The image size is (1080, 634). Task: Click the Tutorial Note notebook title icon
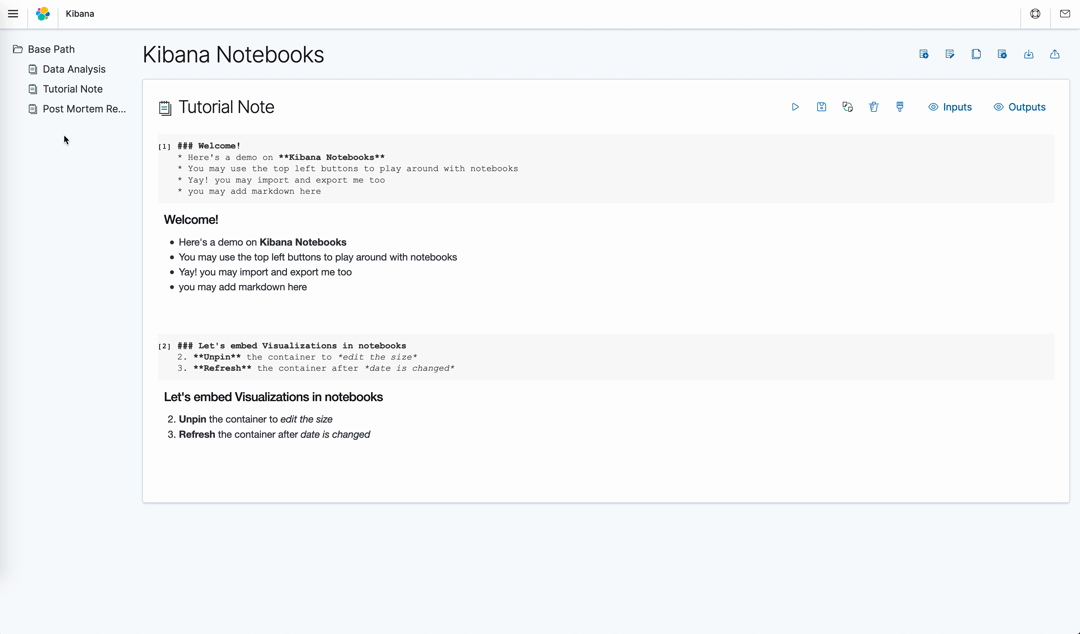point(165,108)
